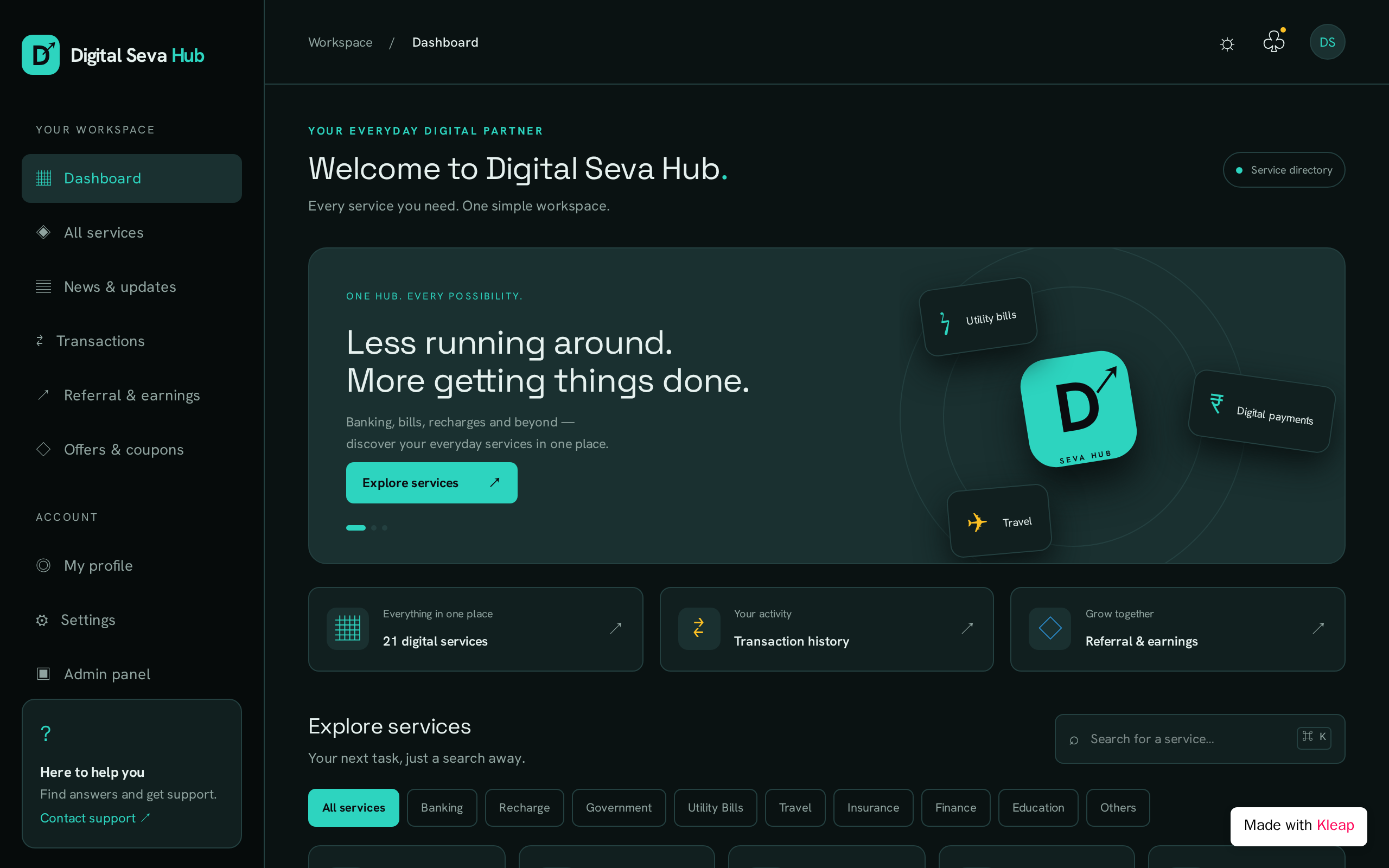Open the Dashboard menu item

point(131,178)
